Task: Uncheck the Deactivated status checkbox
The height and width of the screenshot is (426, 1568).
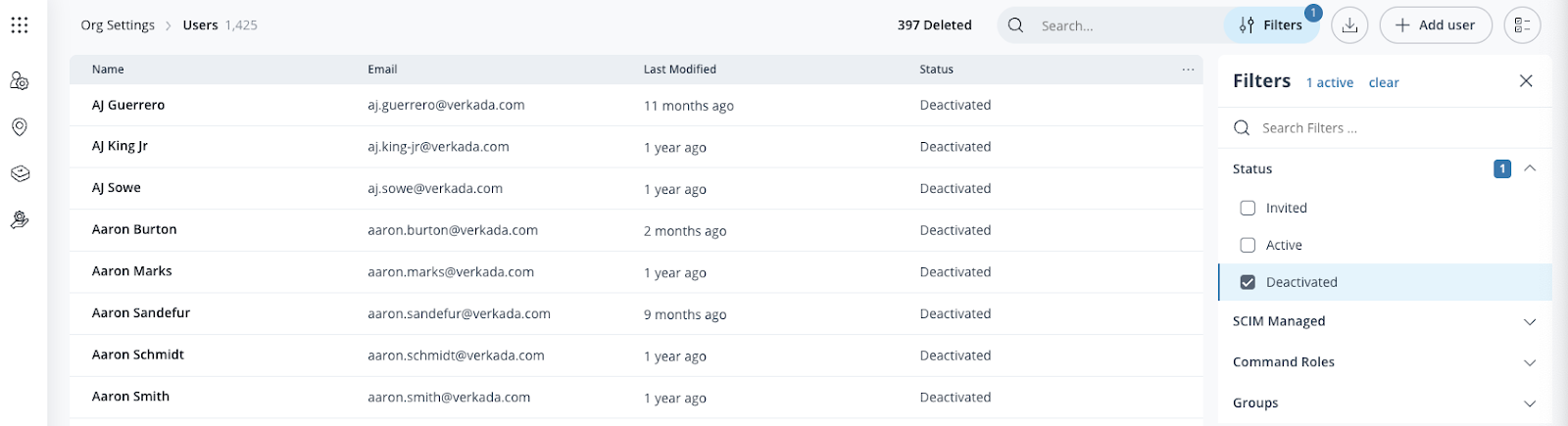Action: pyautogui.click(x=1248, y=282)
